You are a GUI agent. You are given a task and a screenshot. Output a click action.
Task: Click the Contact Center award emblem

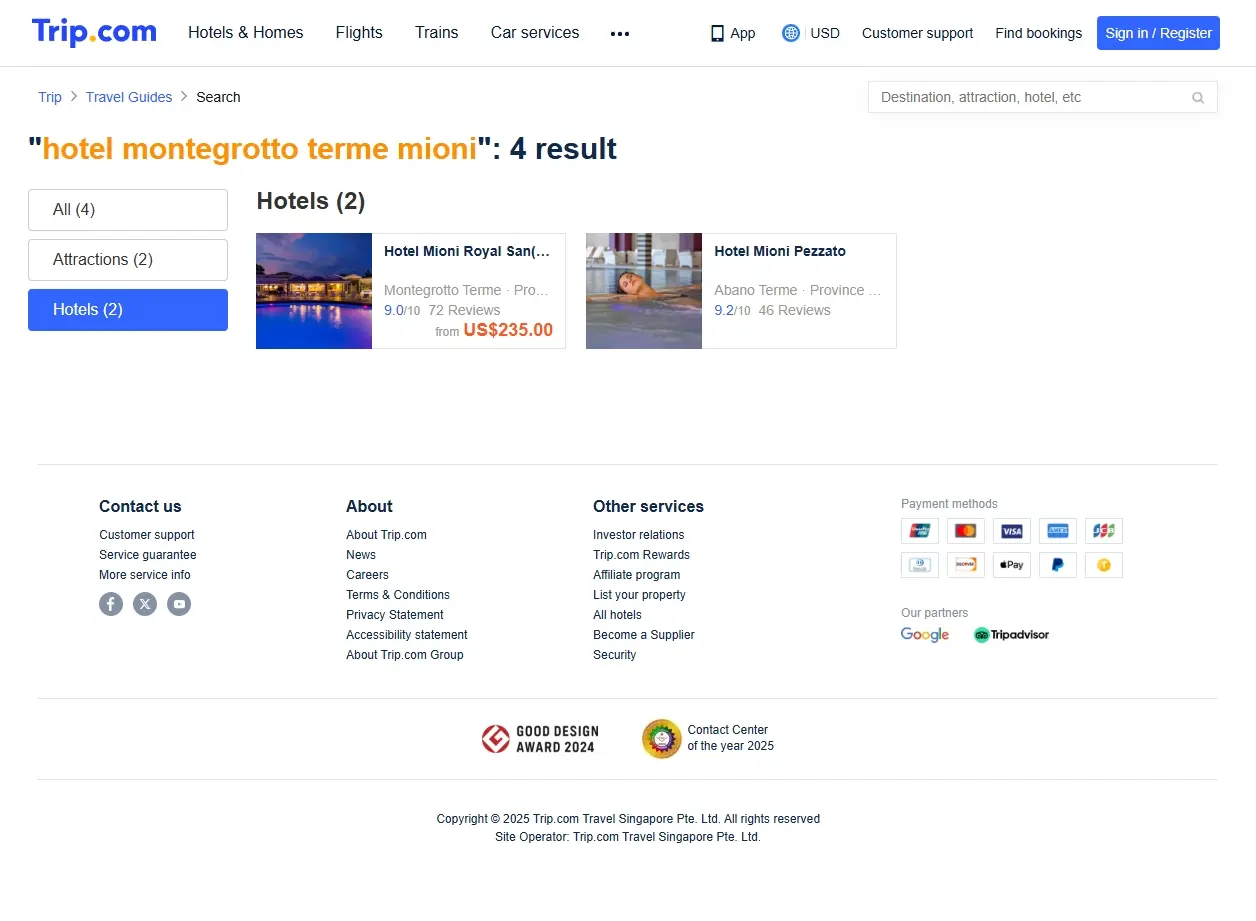click(661, 739)
